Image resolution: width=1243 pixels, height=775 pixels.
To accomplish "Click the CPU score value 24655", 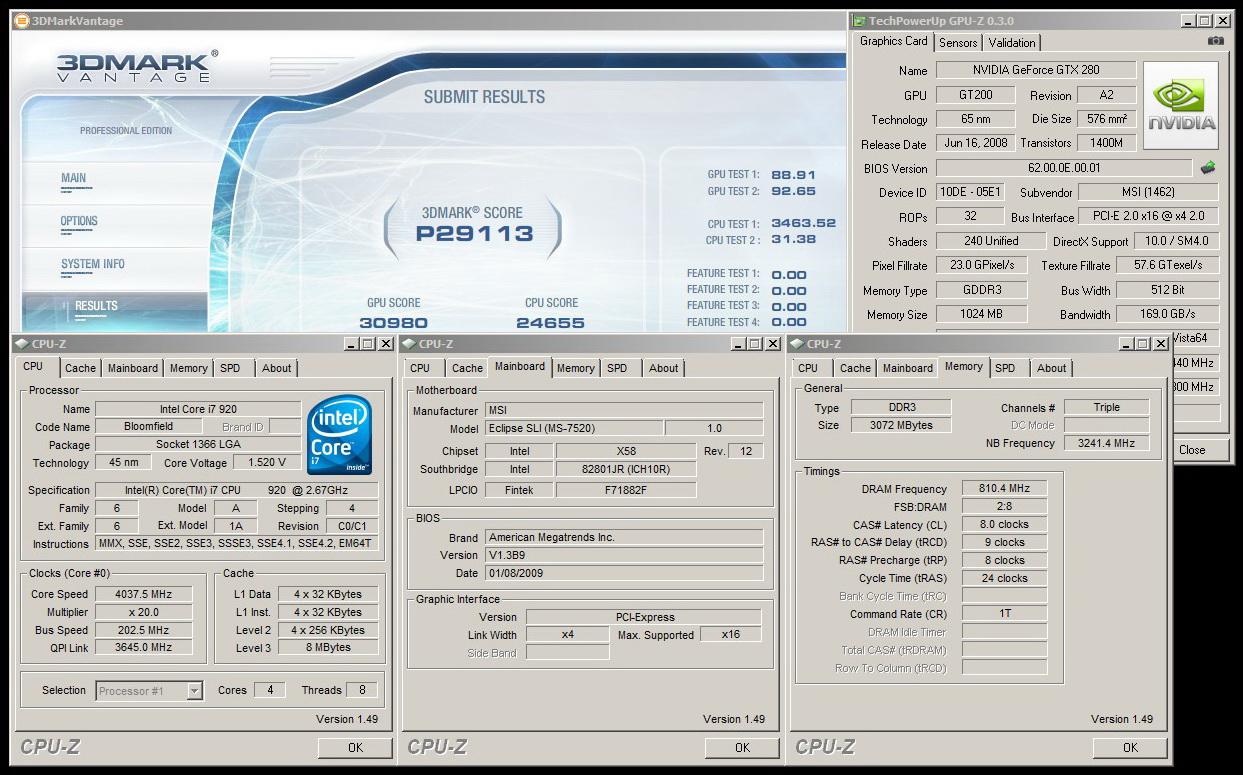I will pyautogui.click(x=551, y=322).
